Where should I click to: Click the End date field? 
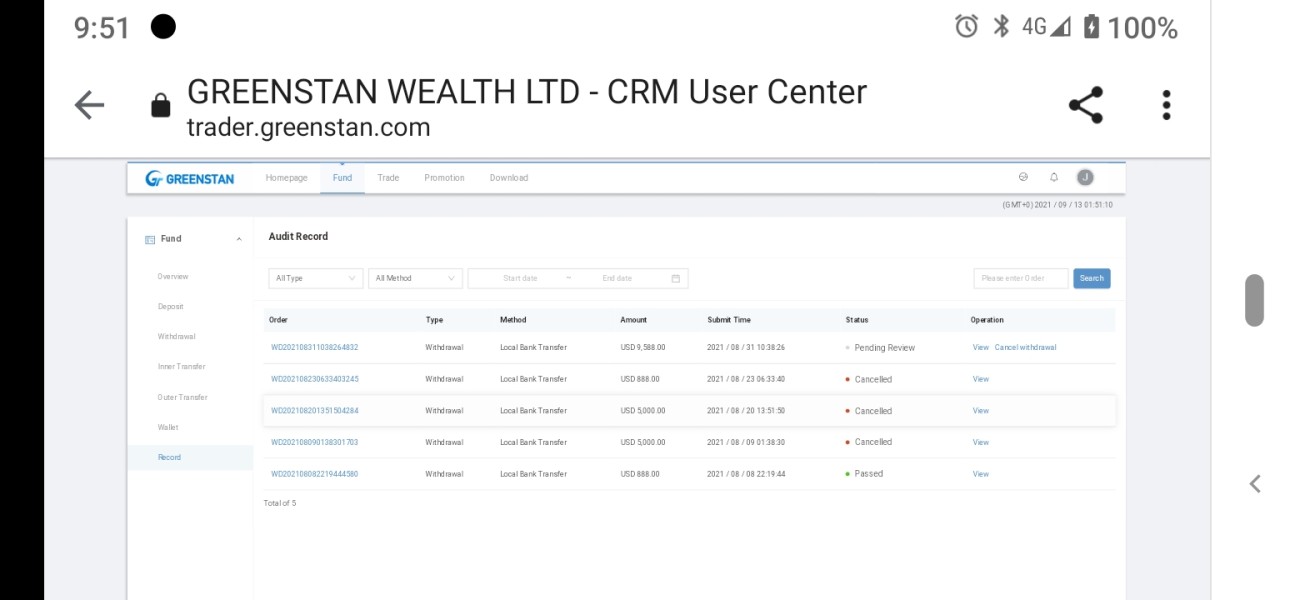click(617, 278)
